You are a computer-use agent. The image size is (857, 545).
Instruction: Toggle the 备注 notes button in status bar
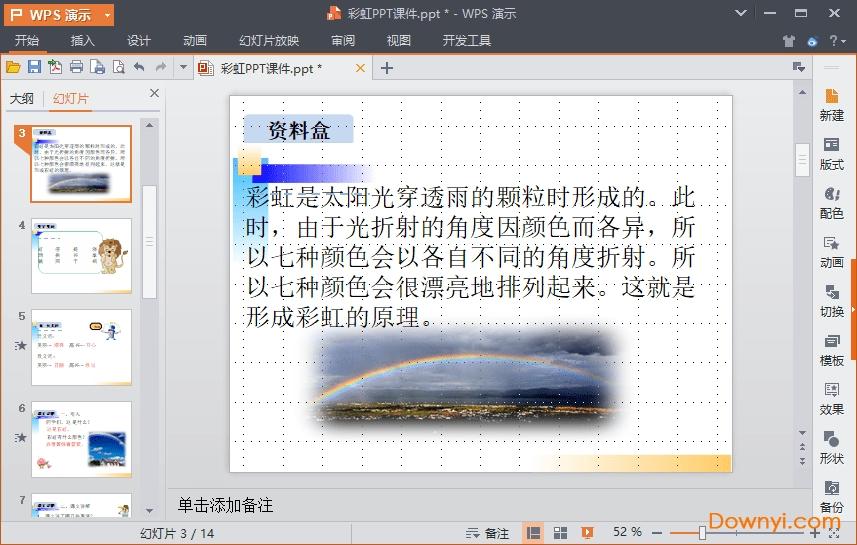click(x=488, y=533)
